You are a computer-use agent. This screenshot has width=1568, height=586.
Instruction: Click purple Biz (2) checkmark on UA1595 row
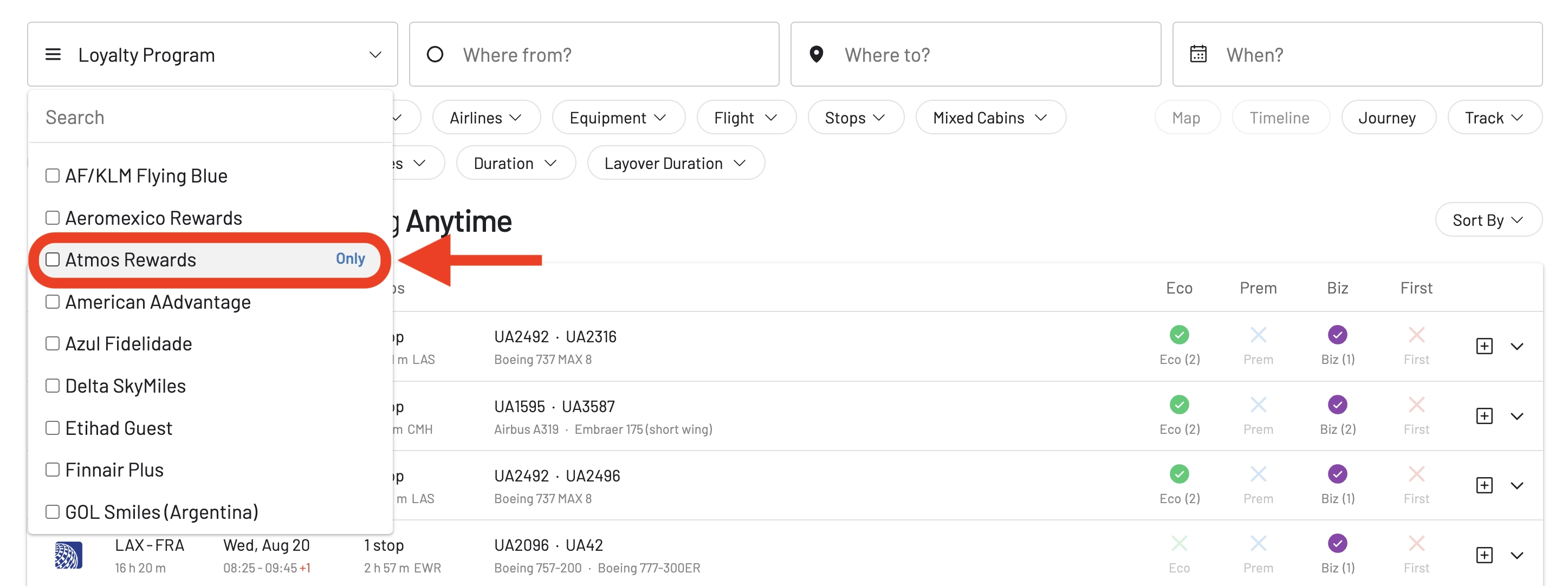1337,405
